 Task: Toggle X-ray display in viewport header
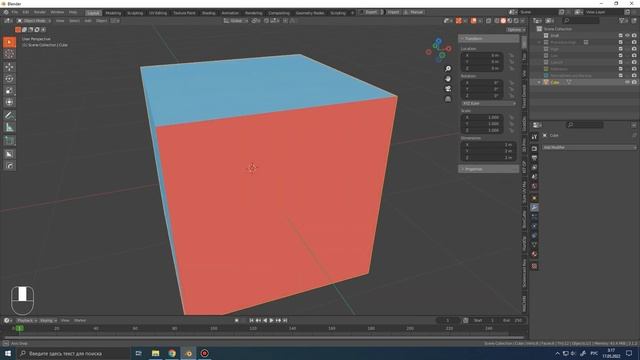[x=489, y=20]
